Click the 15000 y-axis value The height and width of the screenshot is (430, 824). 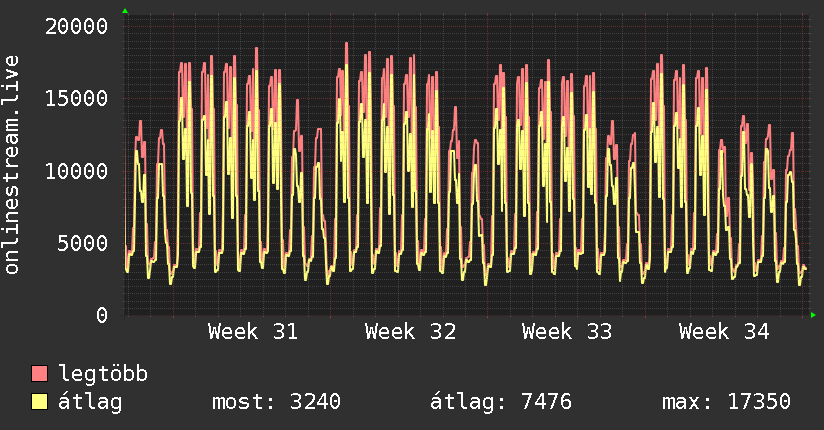pyautogui.click(x=76, y=98)
